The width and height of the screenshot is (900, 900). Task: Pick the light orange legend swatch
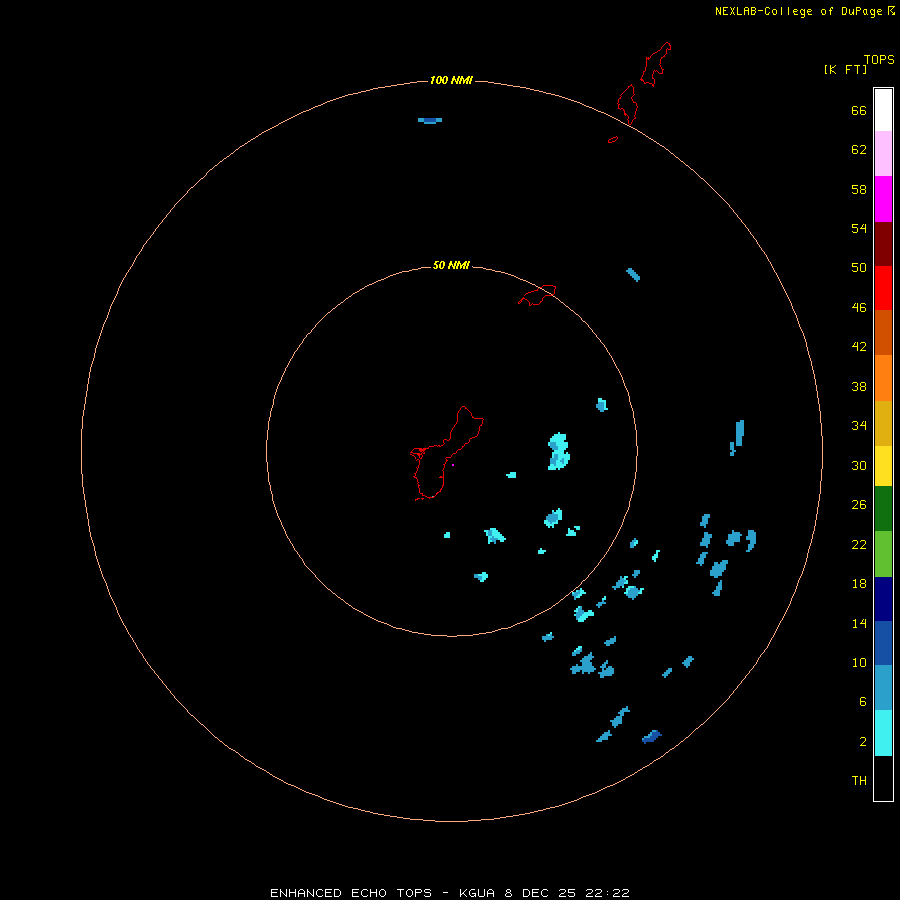(883, 378)
